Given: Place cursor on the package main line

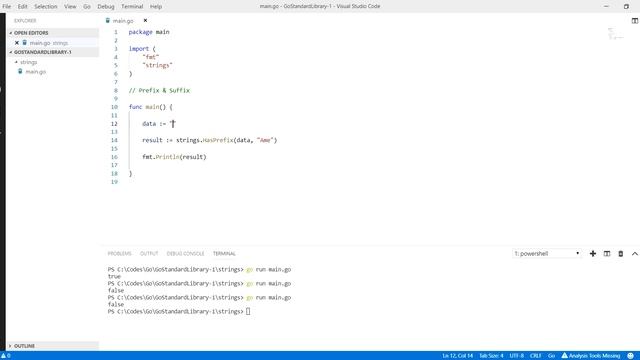Looking at the screenshot, I should pos(149,32).
